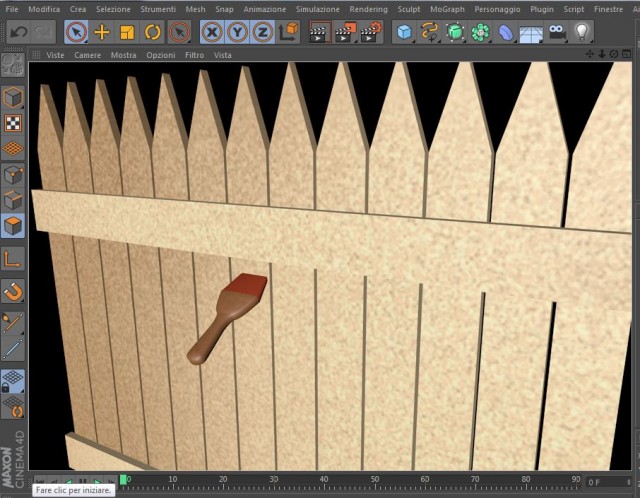This screenshot has width=640, height=498.
Task: Switch to Texture mode checkerboard icon
Action: pos(13,123)
